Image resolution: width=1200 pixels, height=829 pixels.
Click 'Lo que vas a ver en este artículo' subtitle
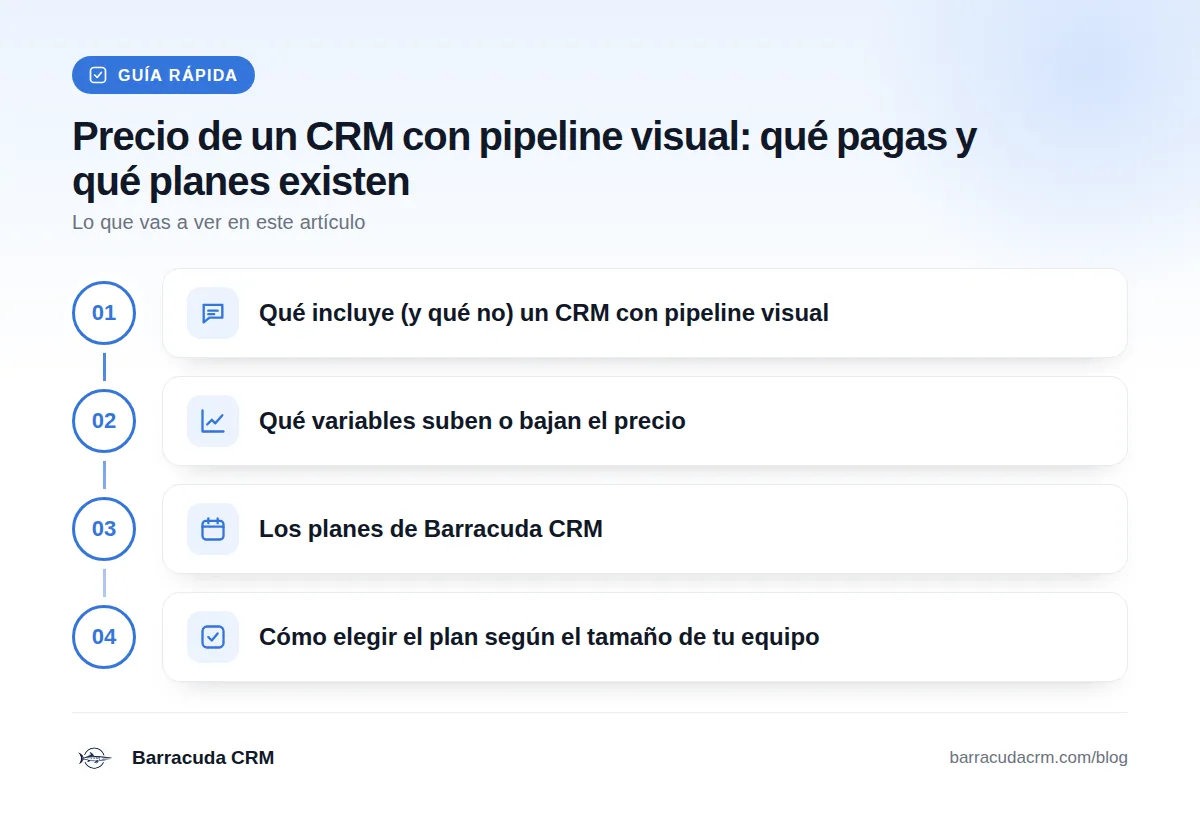219,222
